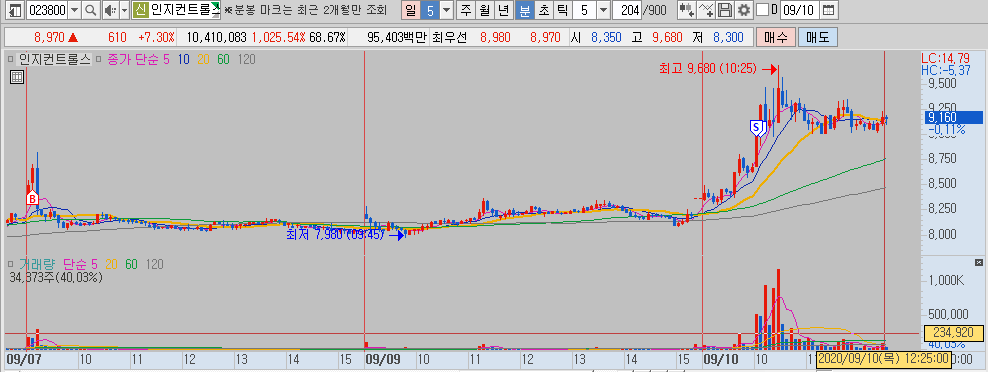Open the minute interval dropdown after 틱
The height and width of the screenshot is (372, 988).
(x=604, y=10)
